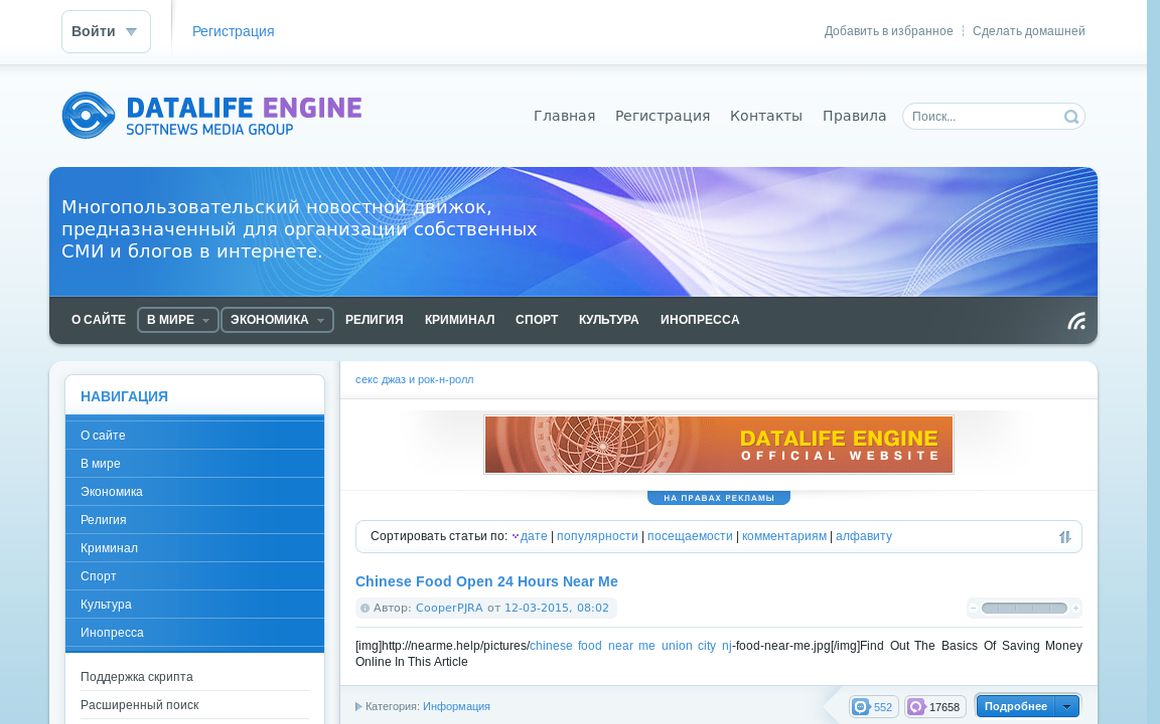1160x724 pixels.
Task: Click the comments bubble icon showing 552
Action: [861, 707]
